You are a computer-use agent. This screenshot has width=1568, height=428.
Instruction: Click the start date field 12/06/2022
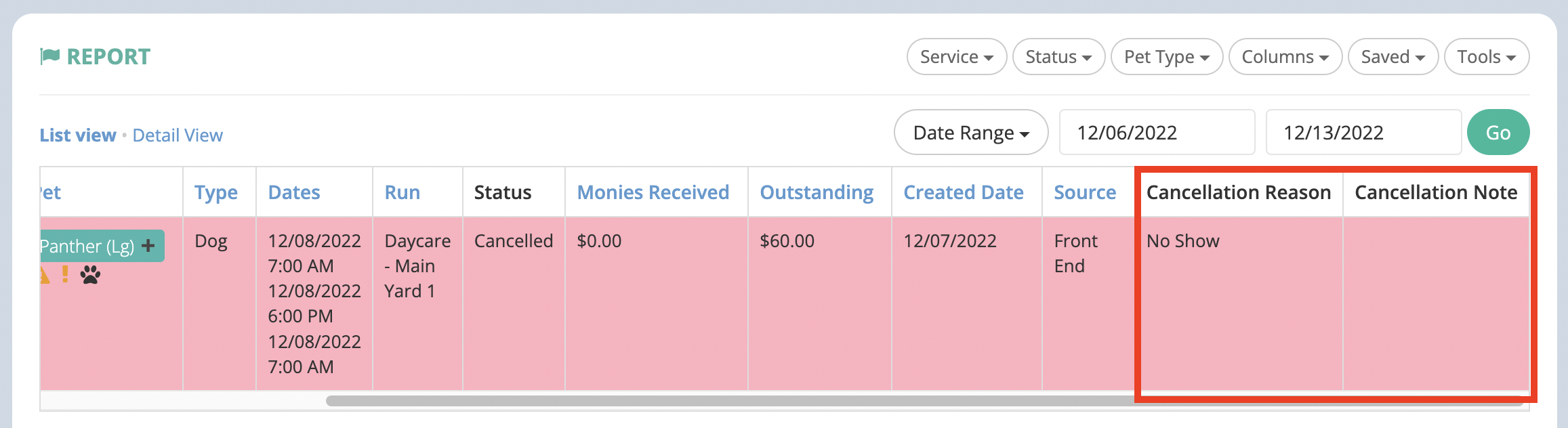[x=1157, y=132]
